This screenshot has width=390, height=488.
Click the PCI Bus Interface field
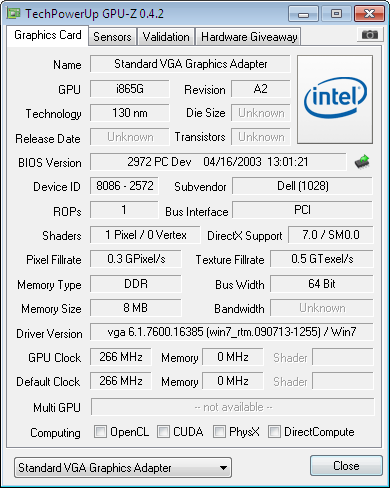click(x=302, y=210)
